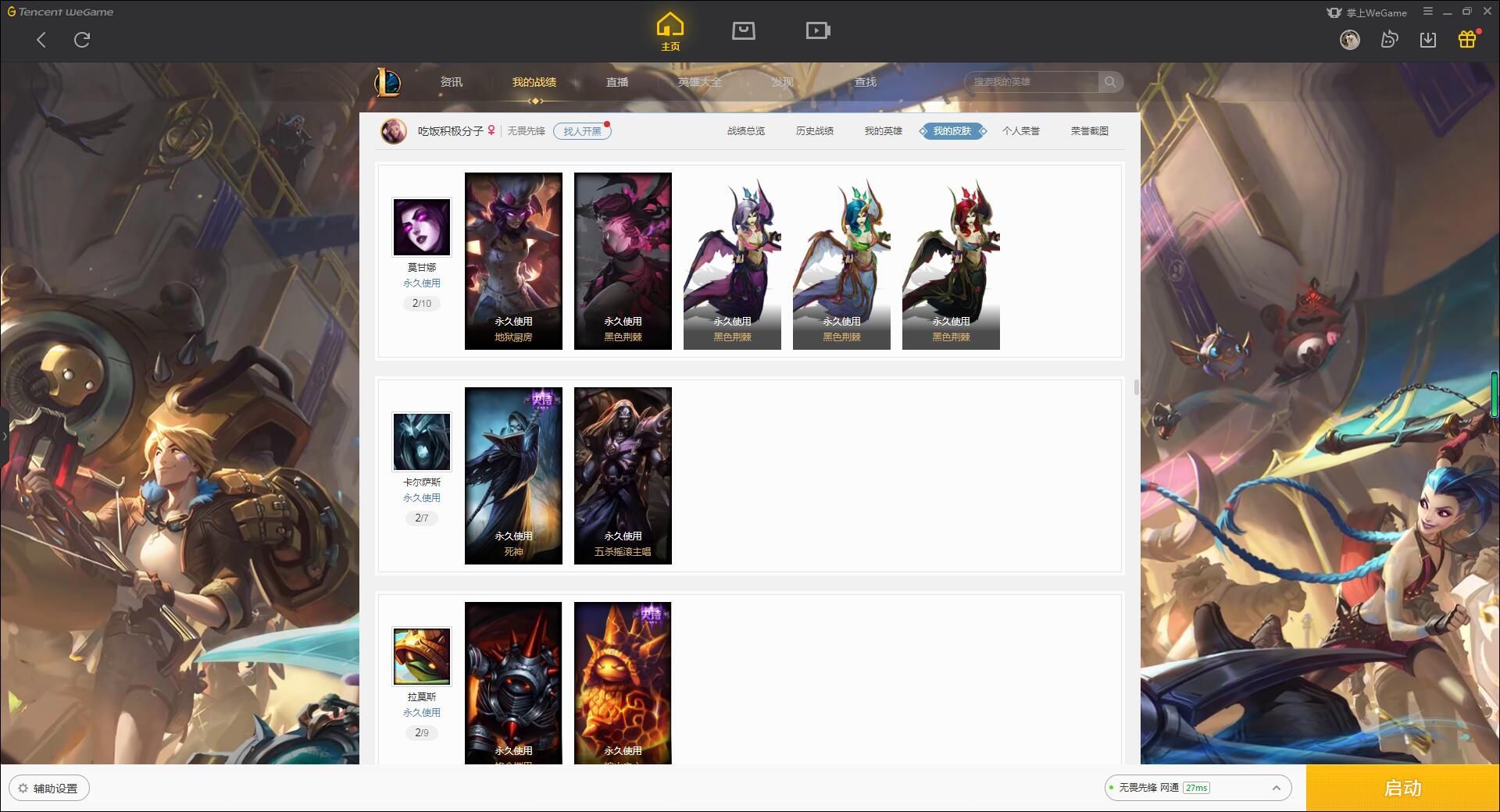The image size is (1500, 812).
Task: Open the 我的英雄 sub-tab
Action: pyautogui.click(x=884, y=131)
